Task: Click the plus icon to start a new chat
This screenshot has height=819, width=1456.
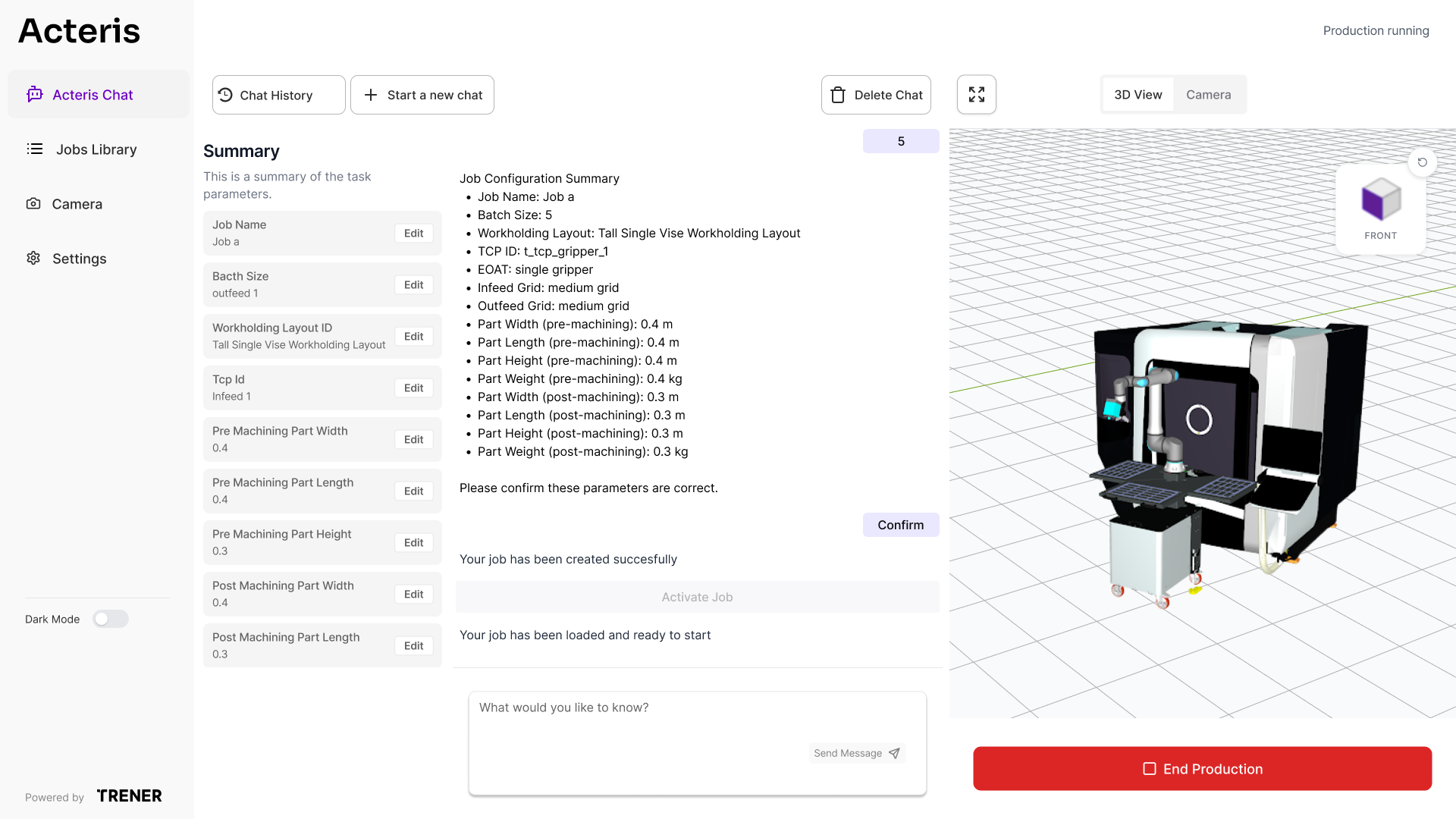Action: pyautogui.click(x=371, y=94)
